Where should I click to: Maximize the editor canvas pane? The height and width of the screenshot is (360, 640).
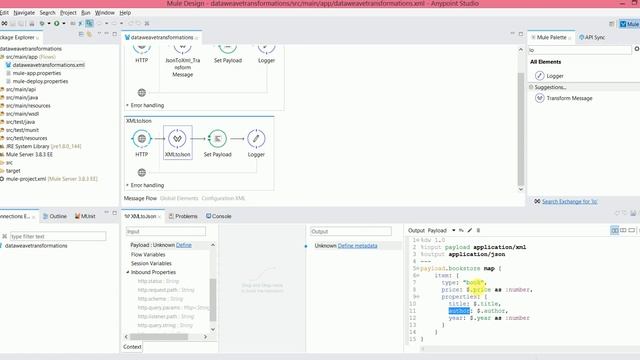pyautogui.click(x=521, y=34)
